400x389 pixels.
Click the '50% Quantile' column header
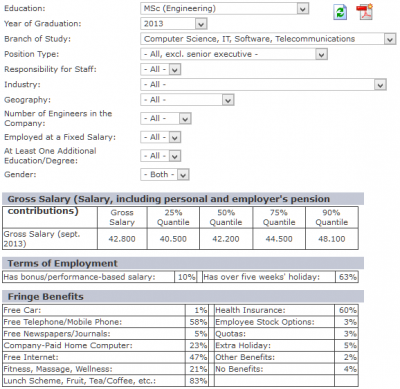[226, 217]
